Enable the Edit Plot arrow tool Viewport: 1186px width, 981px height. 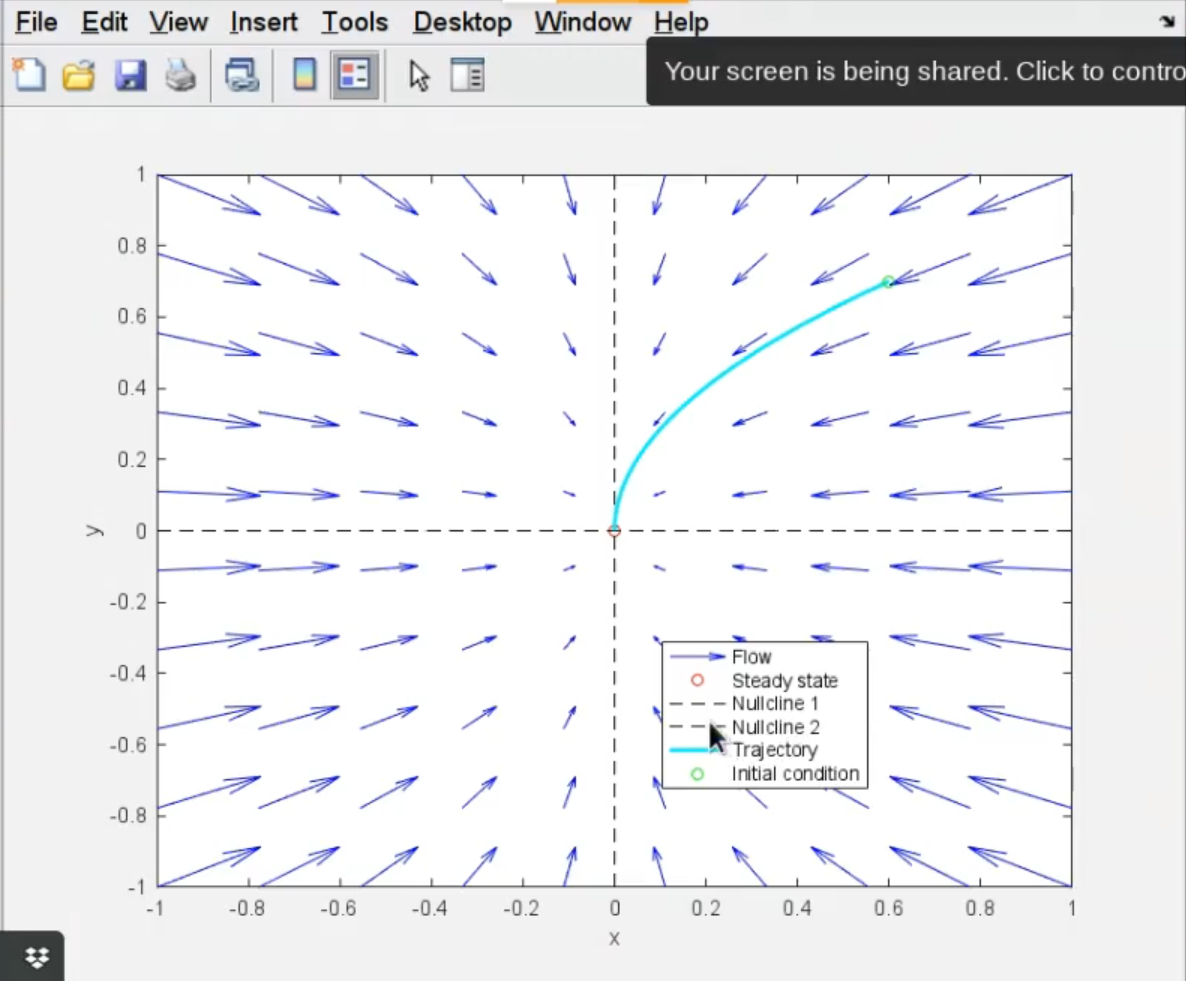point(419,75)
